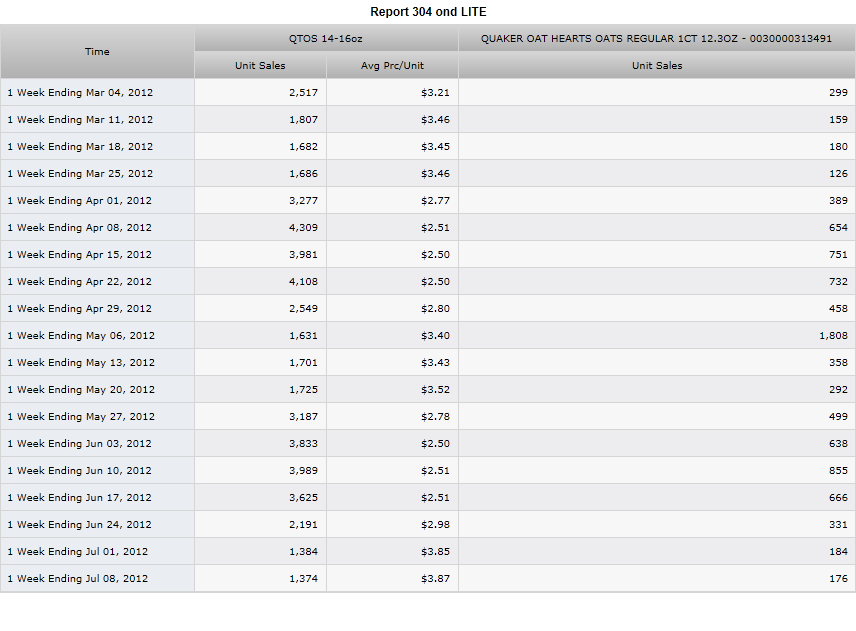Click the row '1 Week Ending Apr 15, 2012'
The image size is (856, 631).
(x=428, y=254)
